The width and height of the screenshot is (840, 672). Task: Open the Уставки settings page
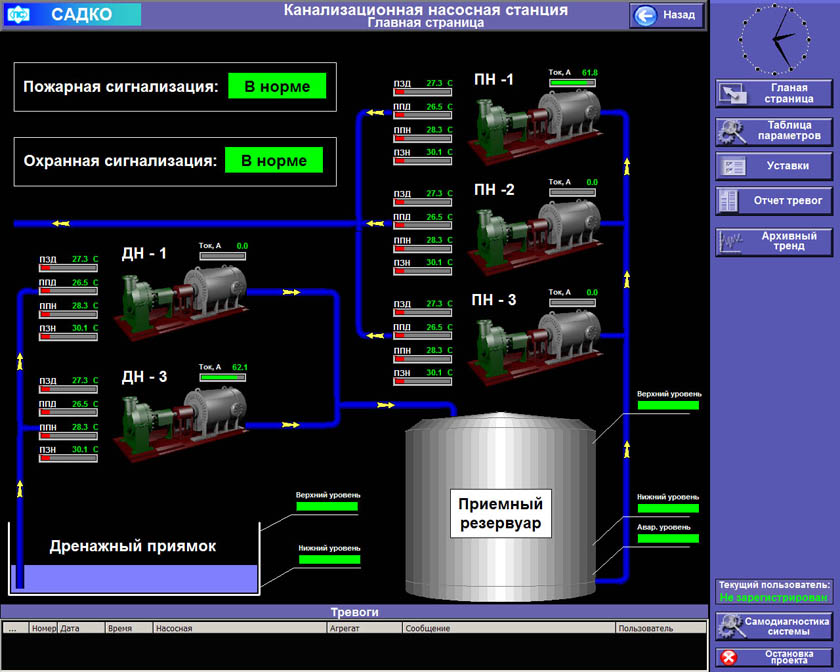click(774, 166)
